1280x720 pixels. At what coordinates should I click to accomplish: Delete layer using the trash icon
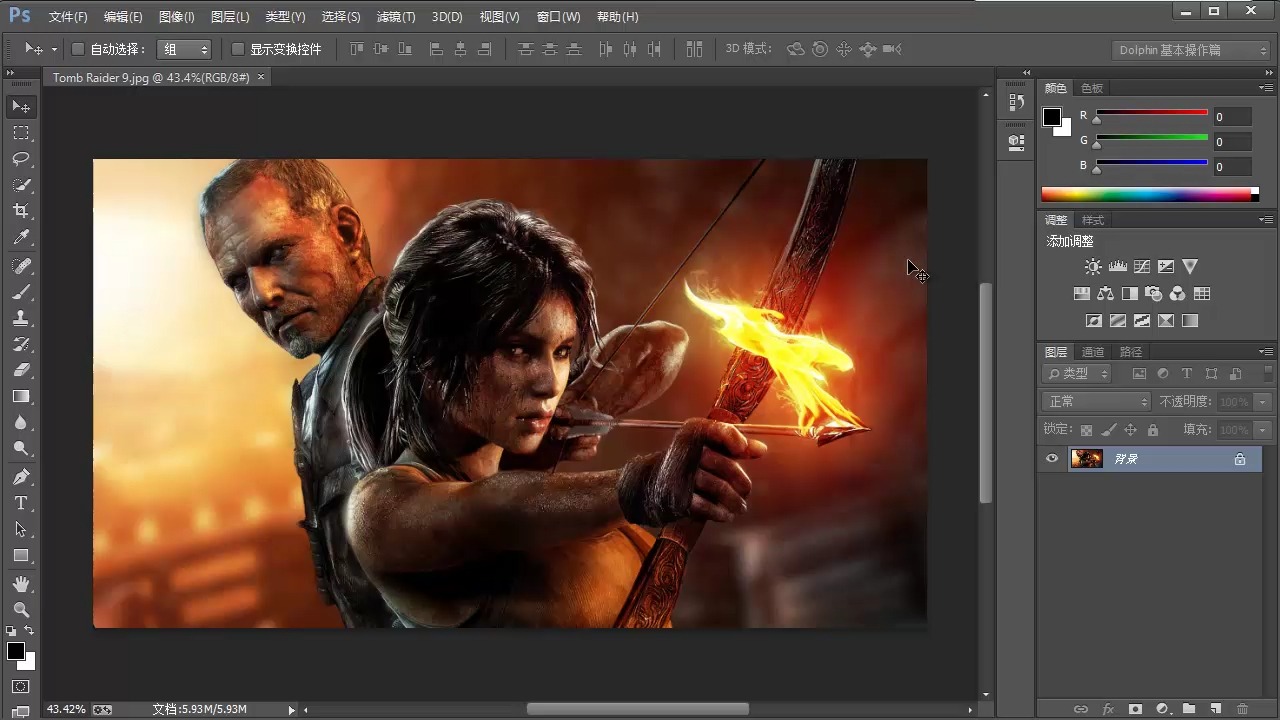click(1242, 709)
